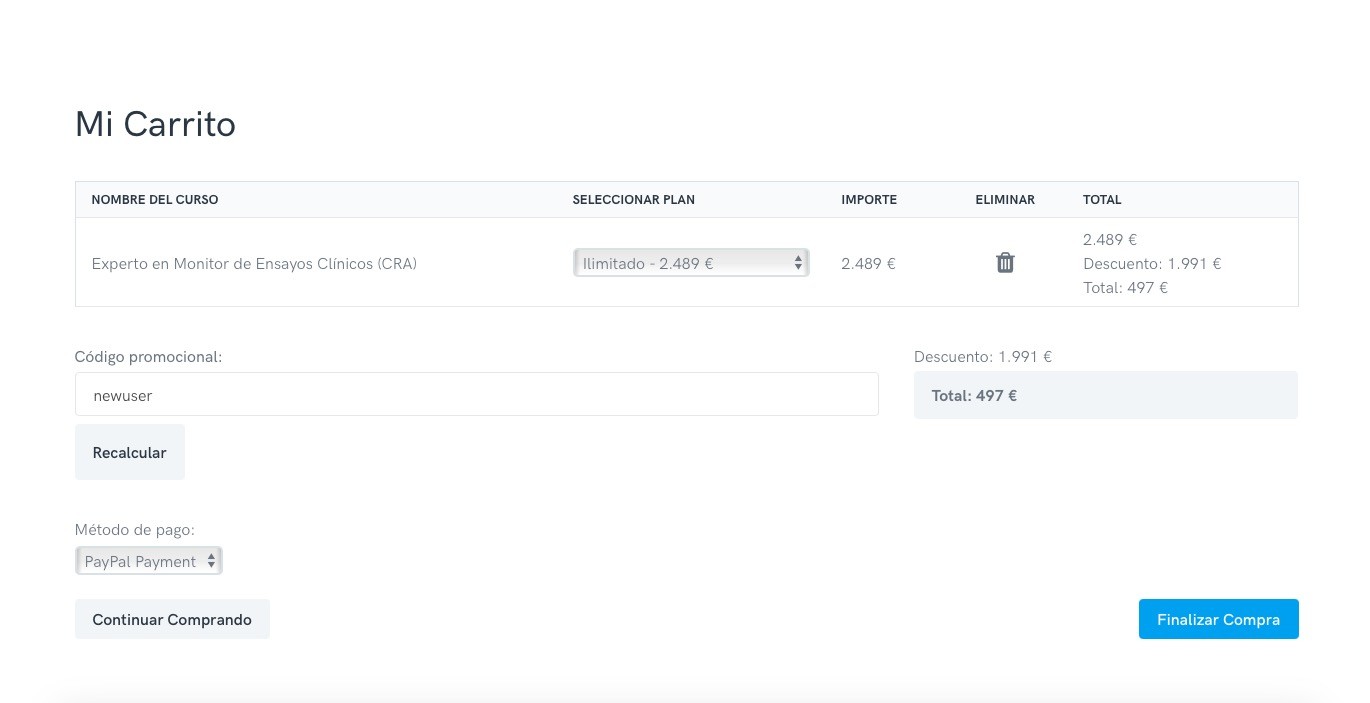Click 'Descuento: 1.991 €' above the summary box

[983, 356]
